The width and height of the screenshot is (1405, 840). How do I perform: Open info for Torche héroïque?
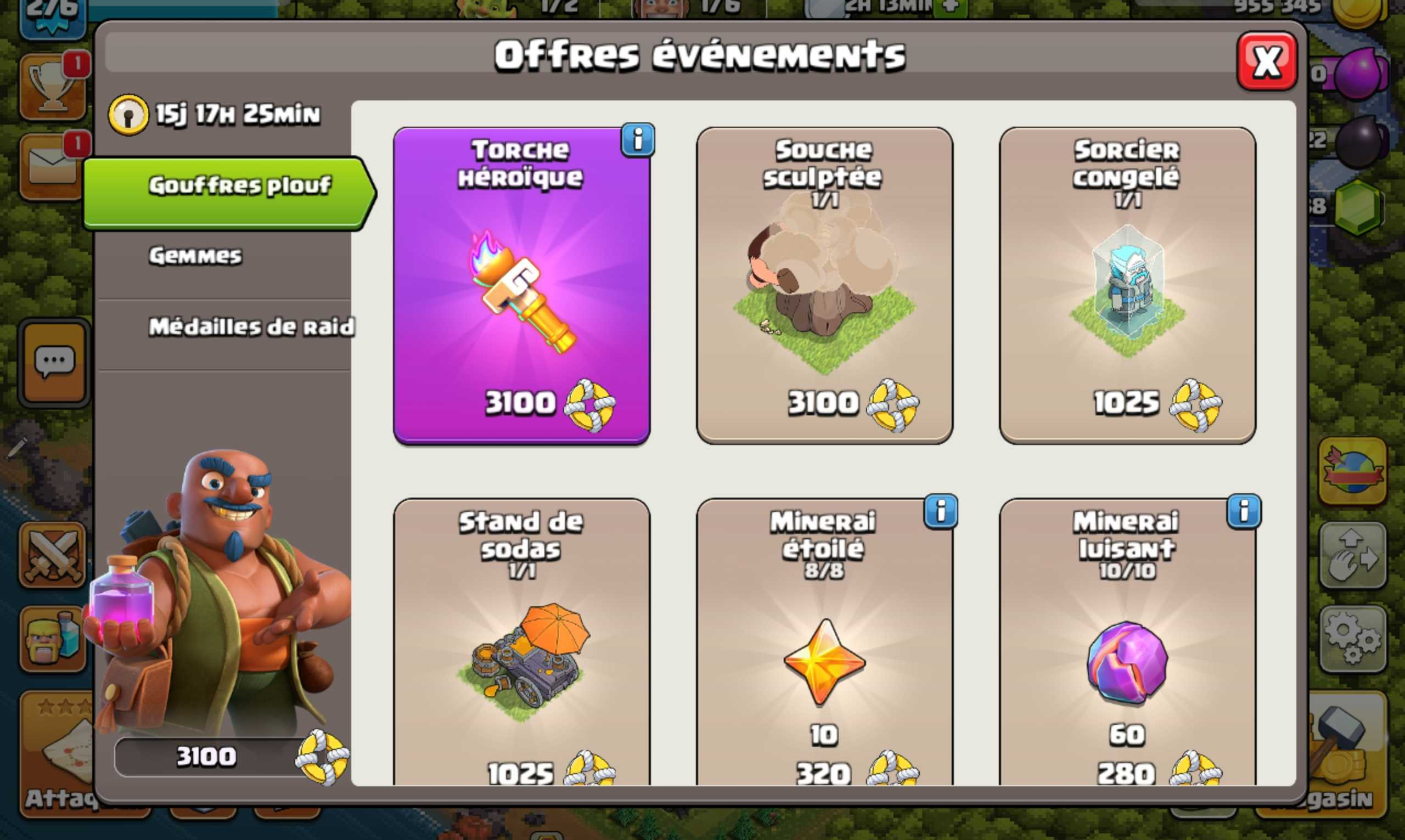click(638, 139)
